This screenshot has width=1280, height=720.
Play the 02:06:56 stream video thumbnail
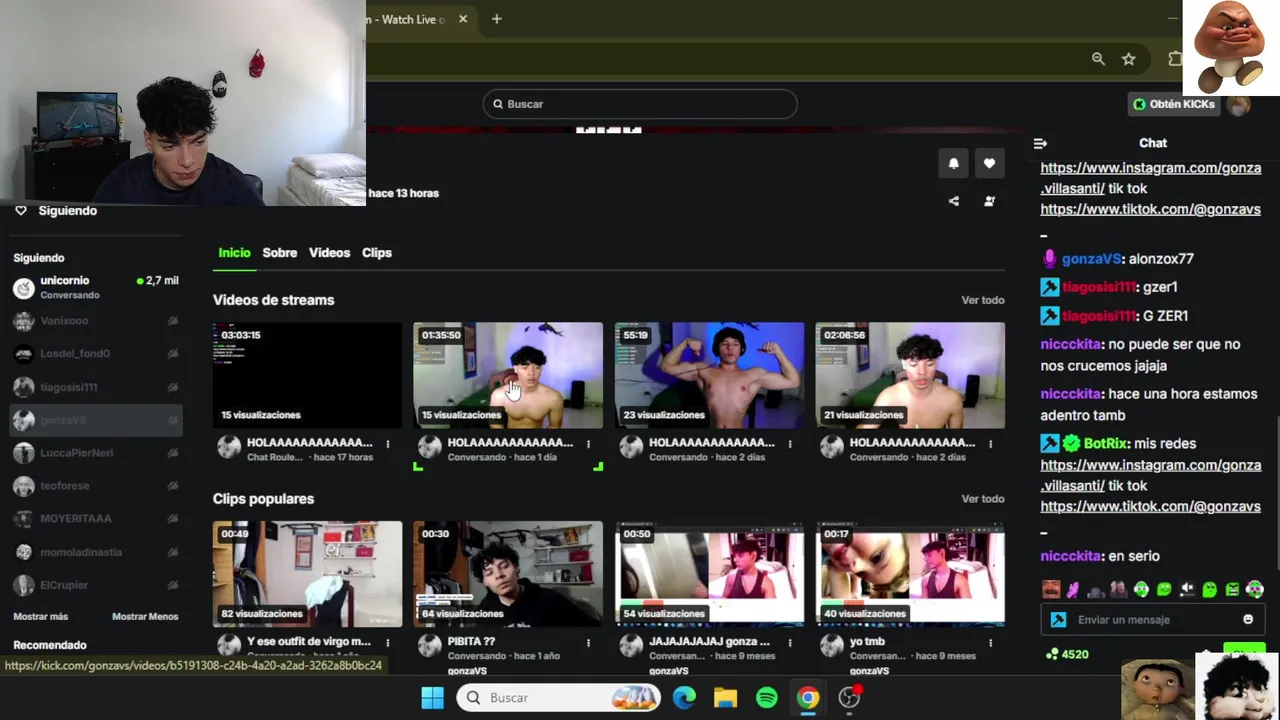(x=910, y=375)
